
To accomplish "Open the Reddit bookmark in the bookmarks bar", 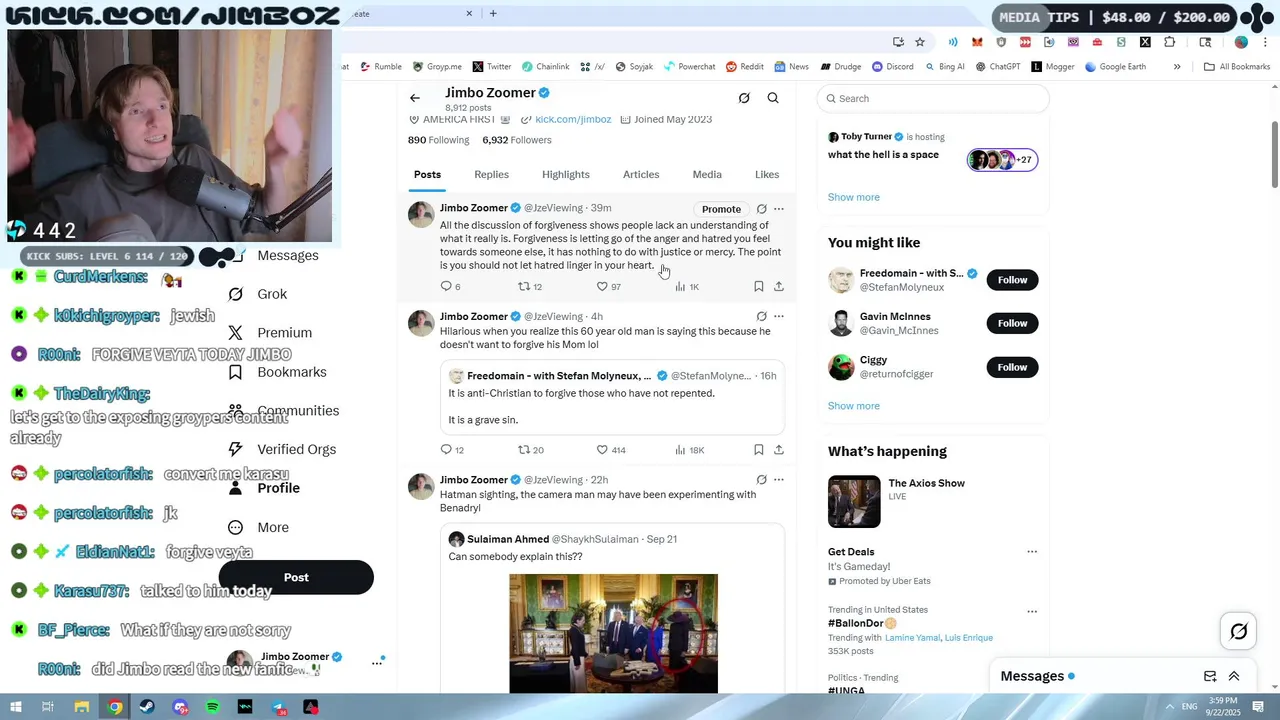I will (745, 67).
